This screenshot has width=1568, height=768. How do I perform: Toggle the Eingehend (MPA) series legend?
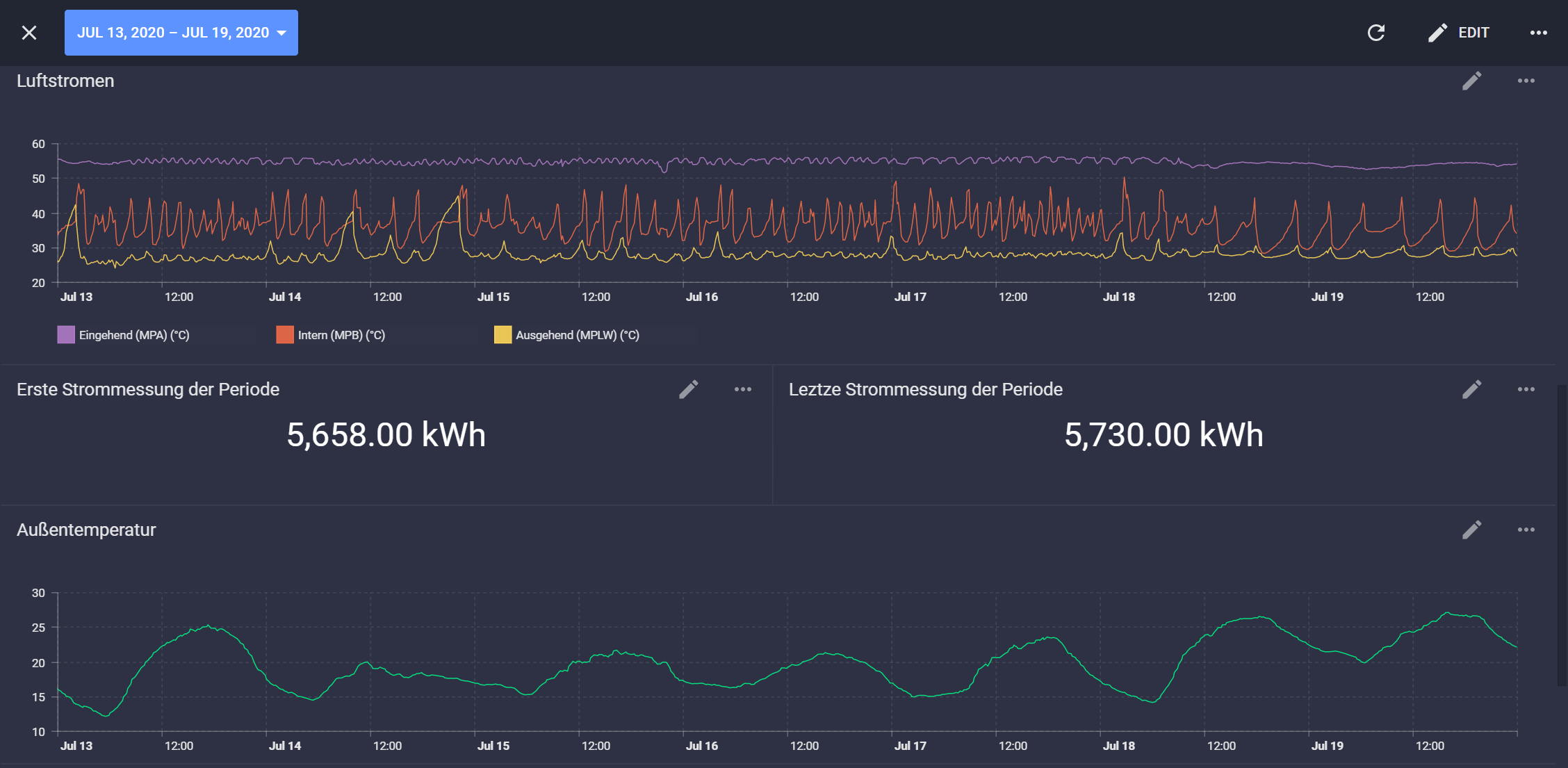pyautogui.click(x=133, y=335)
